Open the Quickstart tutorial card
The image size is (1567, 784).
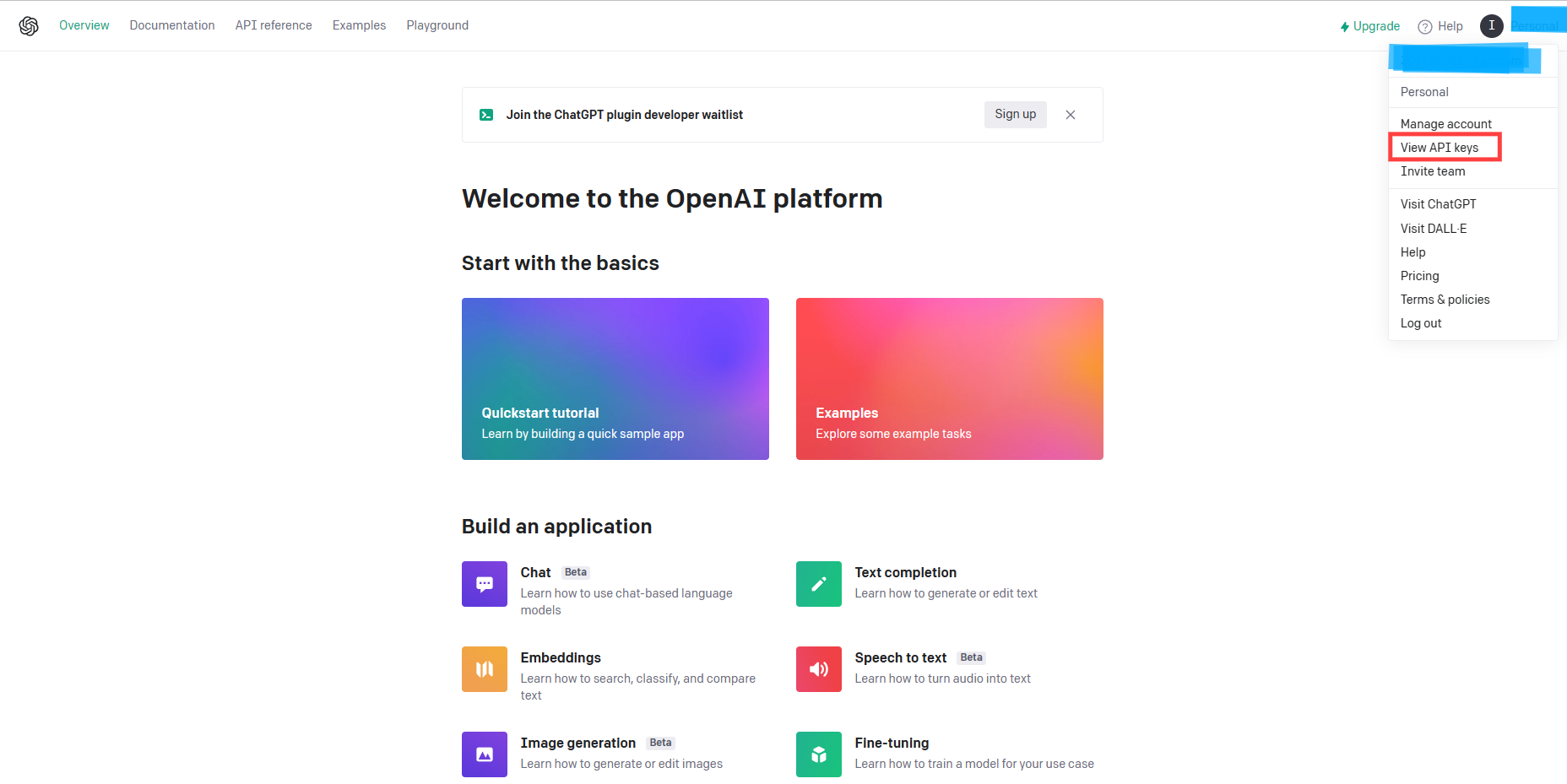[615, 379]
